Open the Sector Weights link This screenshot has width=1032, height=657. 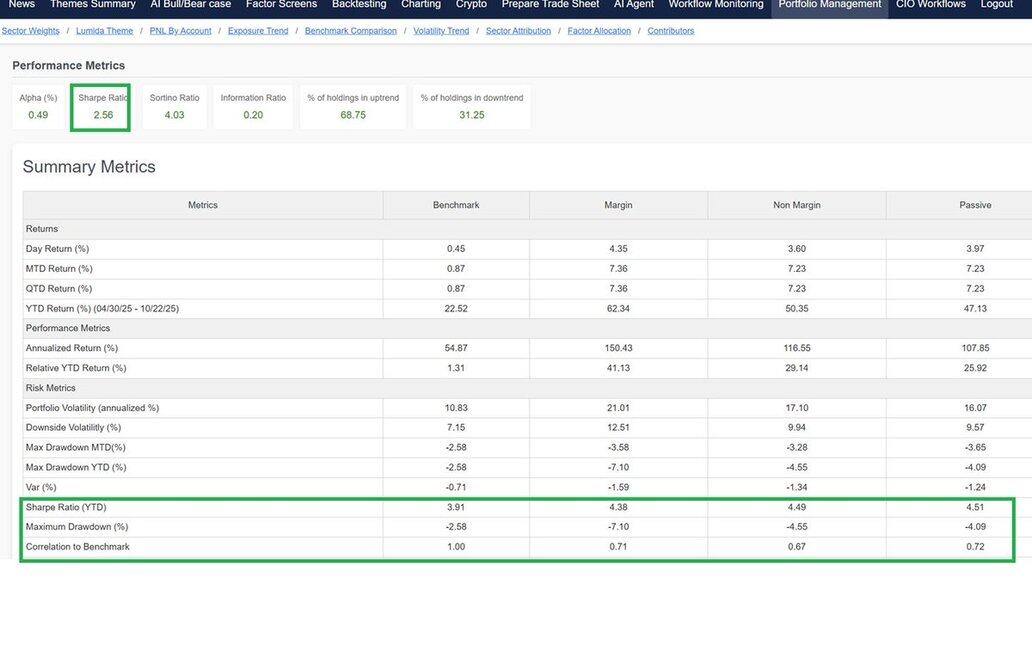(30, 31)
